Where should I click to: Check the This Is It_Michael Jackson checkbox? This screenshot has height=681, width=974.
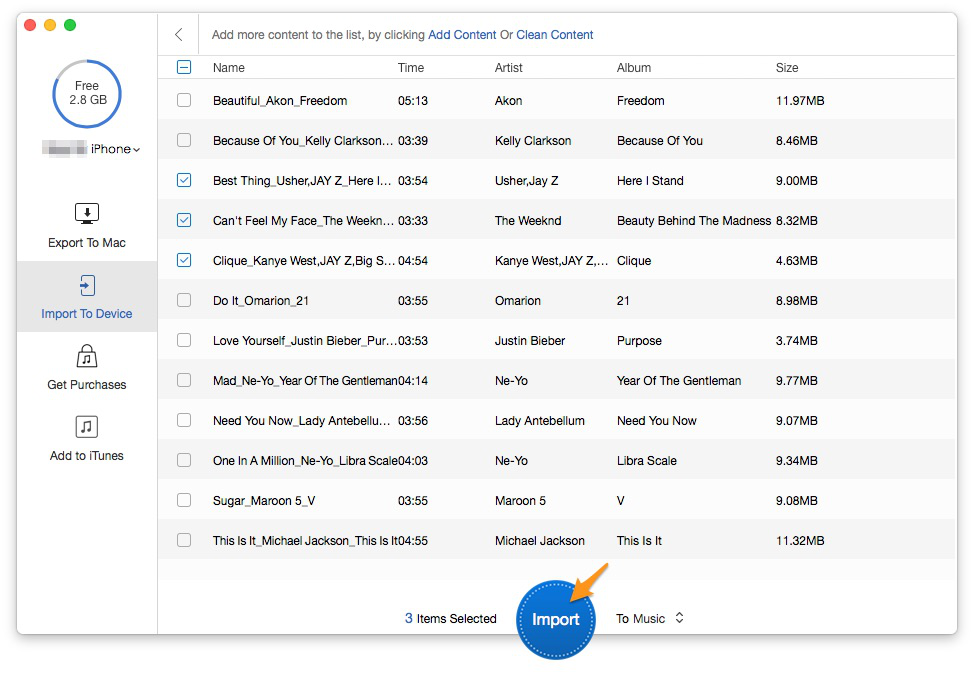click(x=184, y=540)
